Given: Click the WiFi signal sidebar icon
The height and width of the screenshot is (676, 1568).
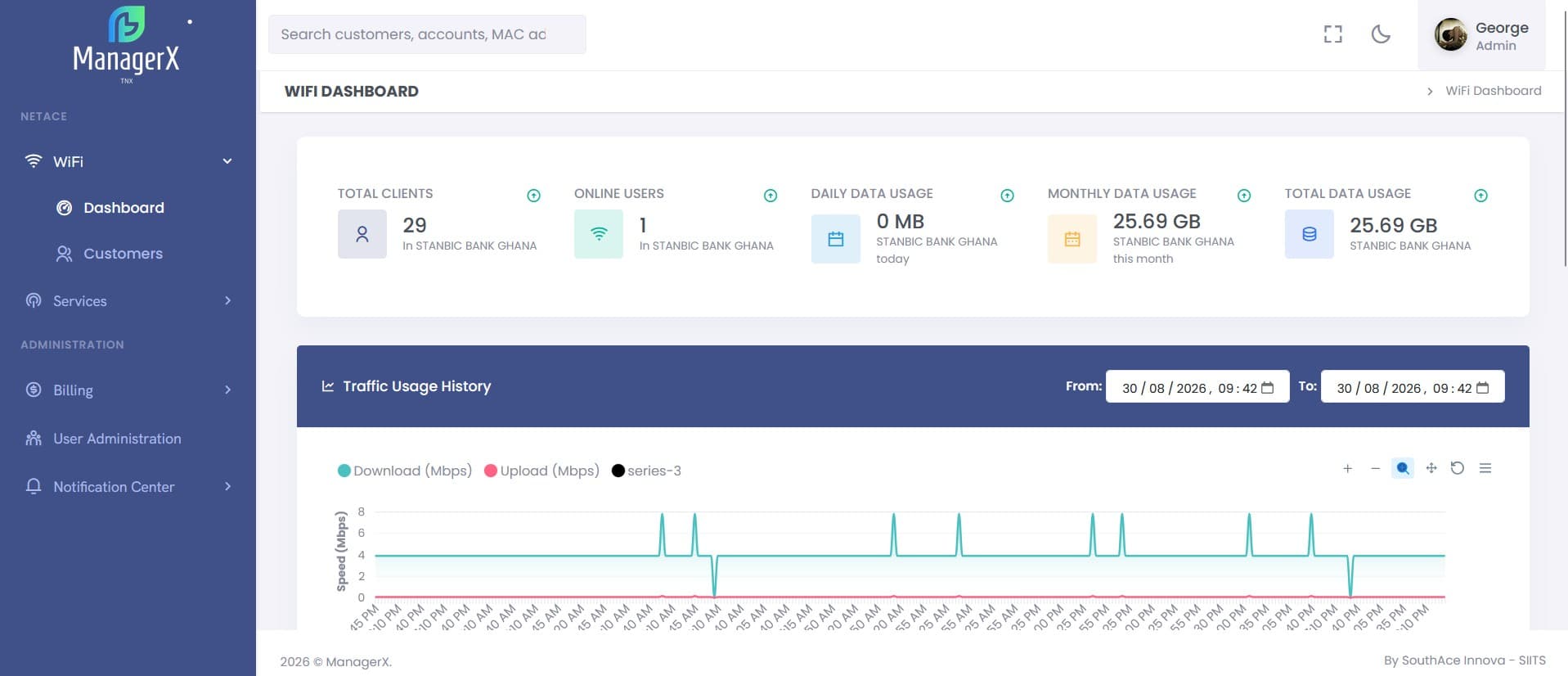Looking at the screenshot, I should point(34,161).
